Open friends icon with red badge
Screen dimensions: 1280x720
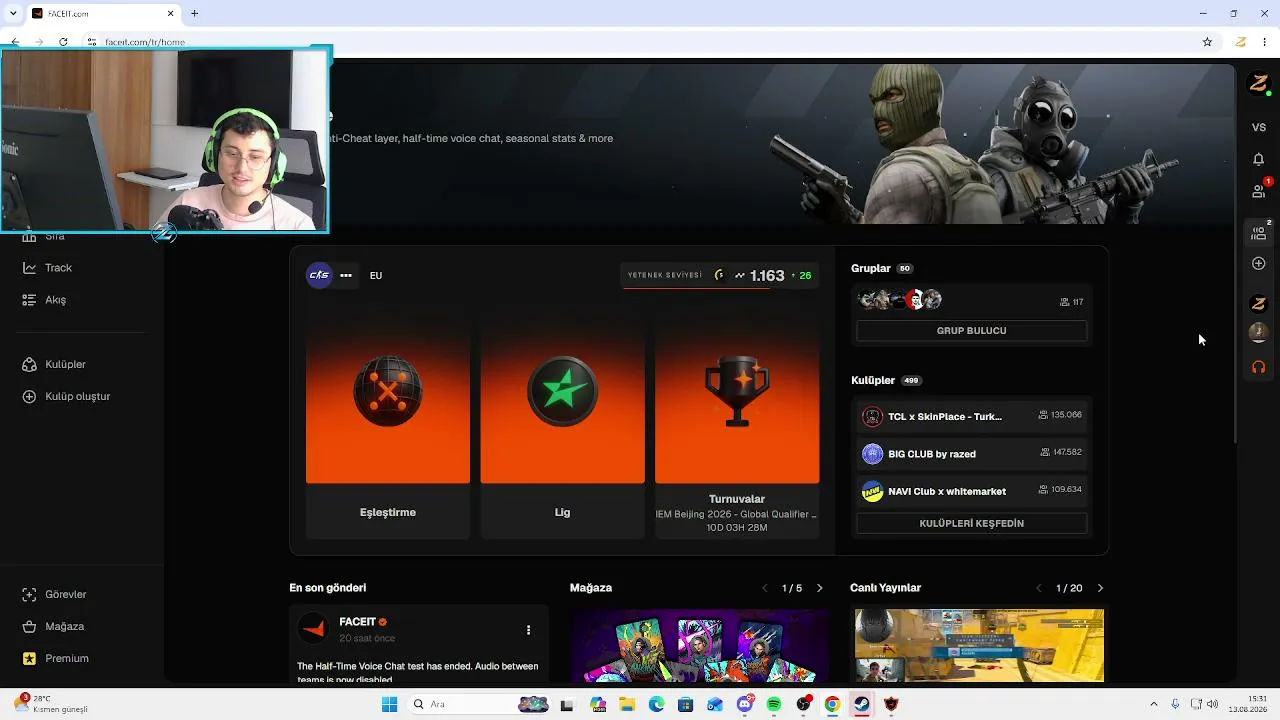pos(1259,190)
